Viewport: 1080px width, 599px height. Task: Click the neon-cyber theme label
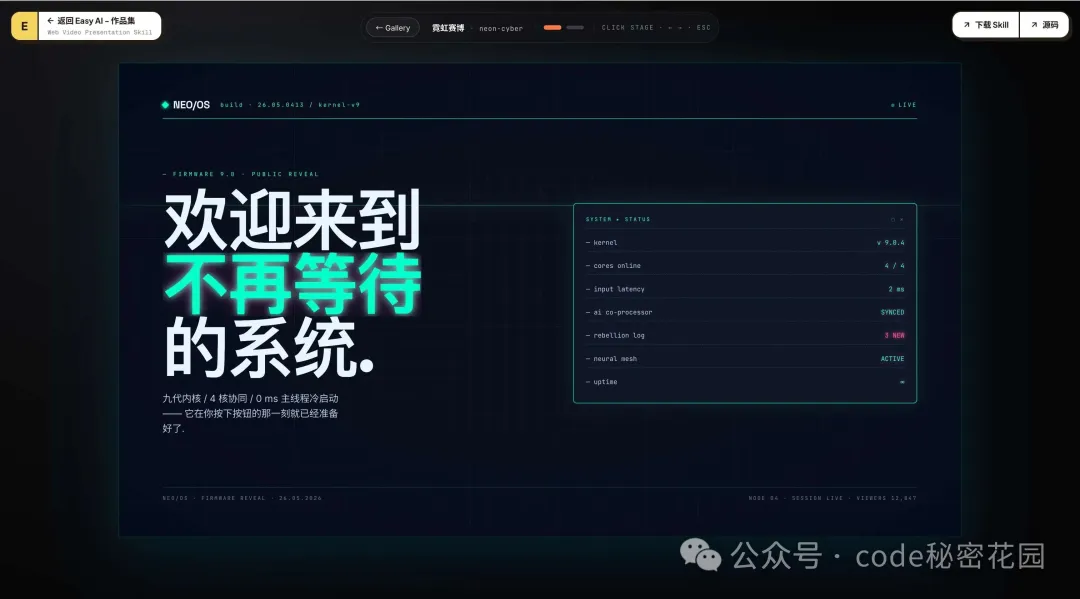[x=501, y=28]
